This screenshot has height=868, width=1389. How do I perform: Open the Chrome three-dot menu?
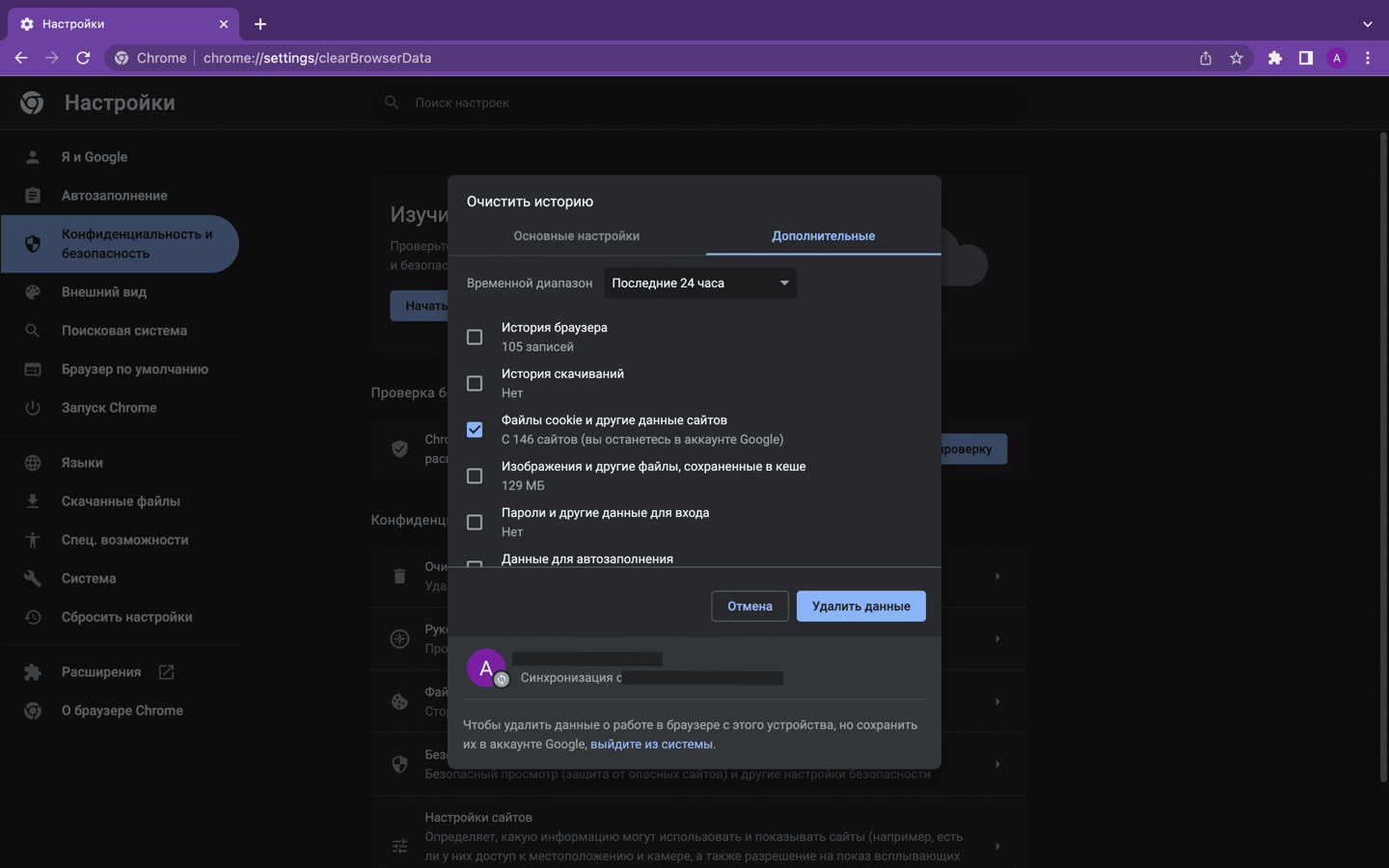point(1368,58)
